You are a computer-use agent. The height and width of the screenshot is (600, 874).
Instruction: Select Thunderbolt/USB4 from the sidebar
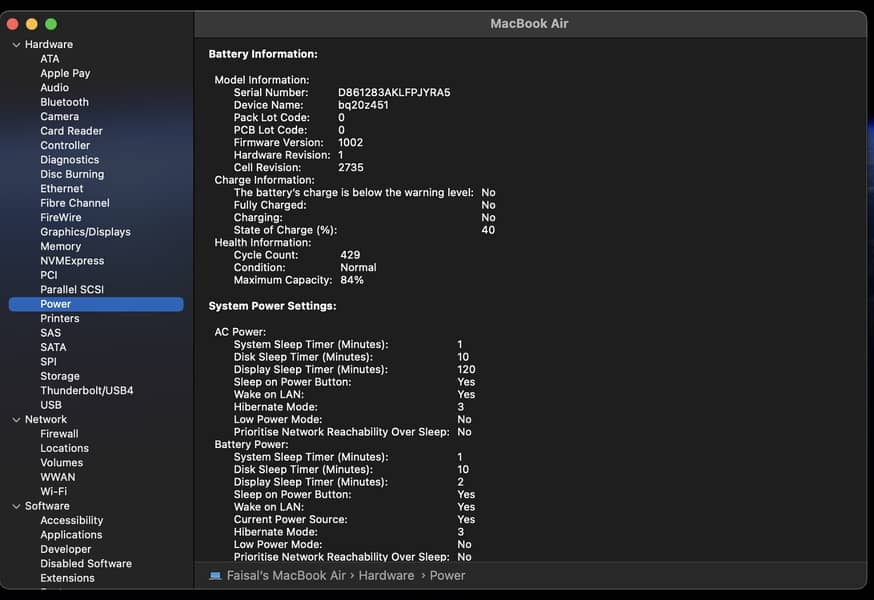(86, 391)
